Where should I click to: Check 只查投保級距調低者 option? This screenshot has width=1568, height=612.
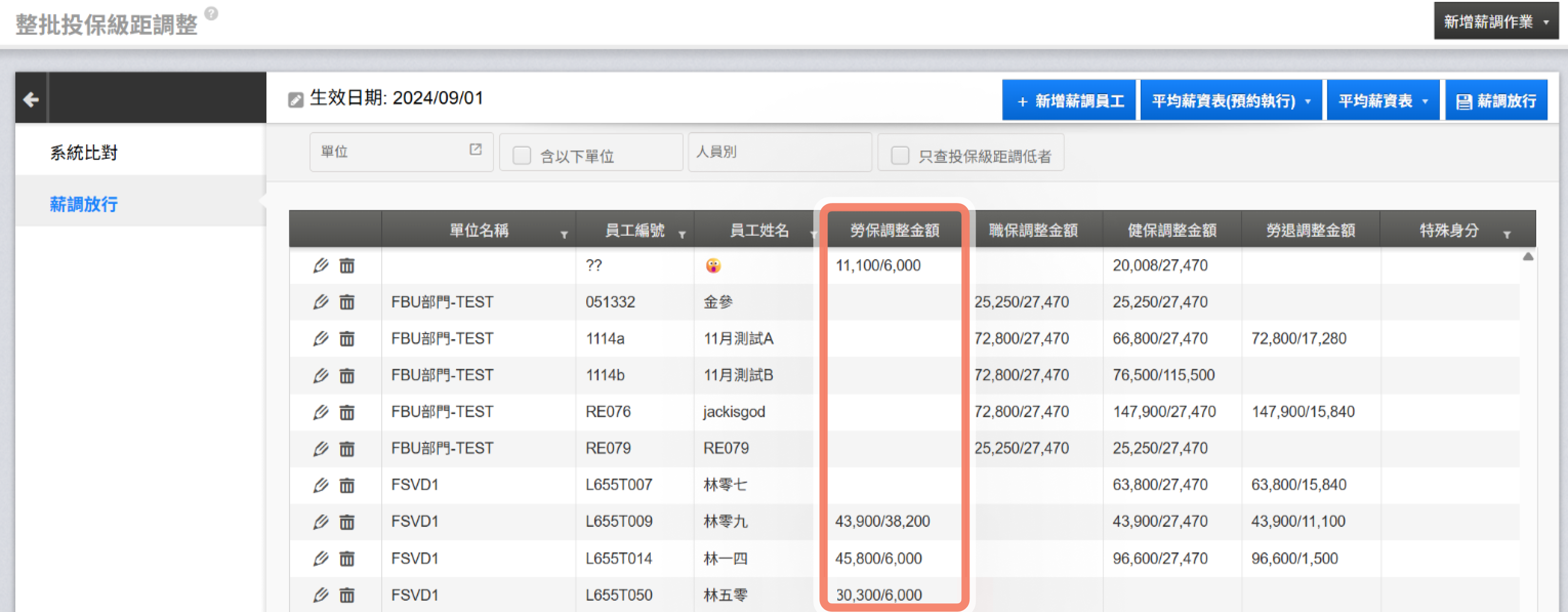[900, 156]
